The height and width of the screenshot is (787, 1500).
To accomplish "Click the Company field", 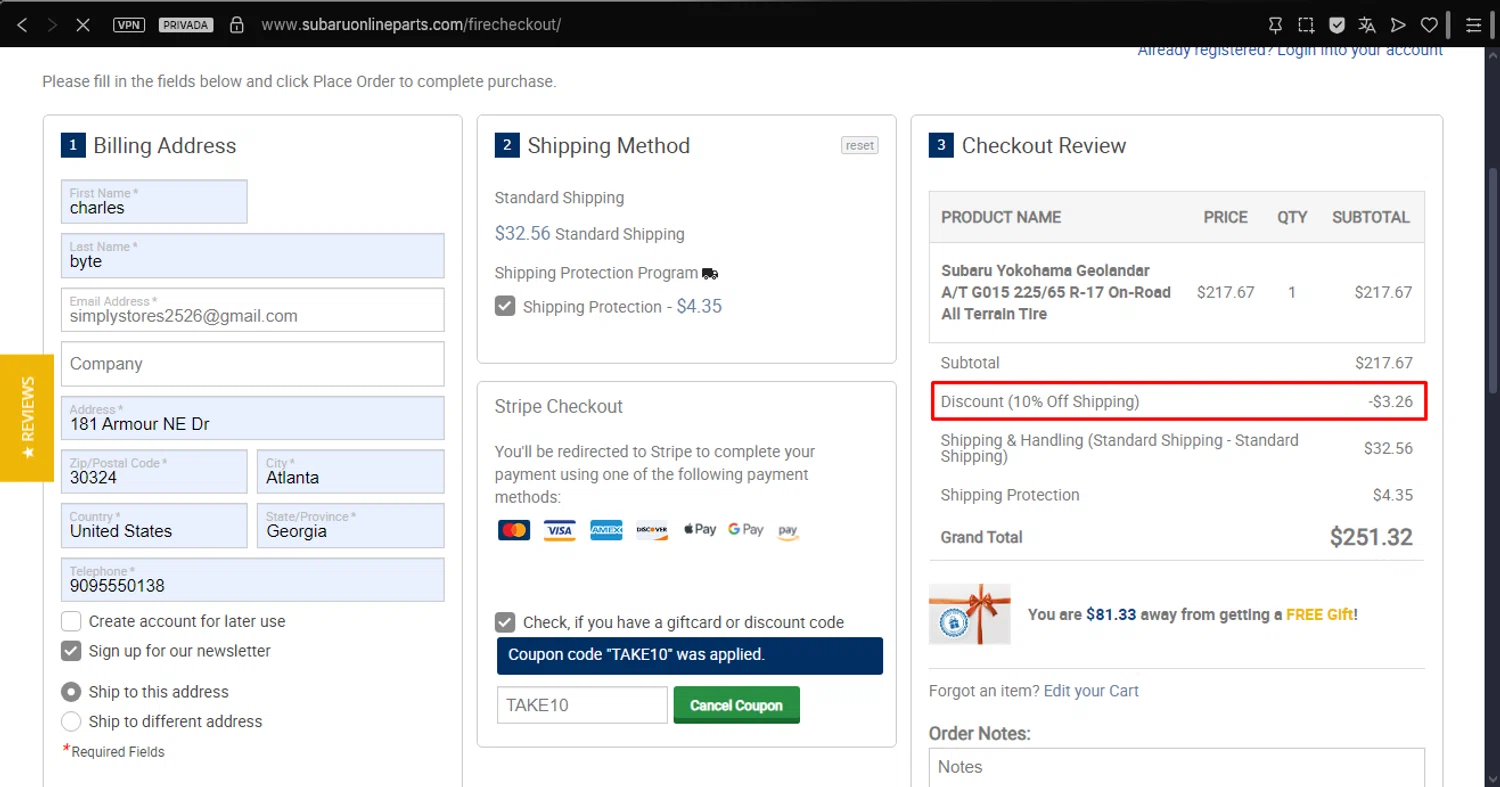I will [253, 364].
